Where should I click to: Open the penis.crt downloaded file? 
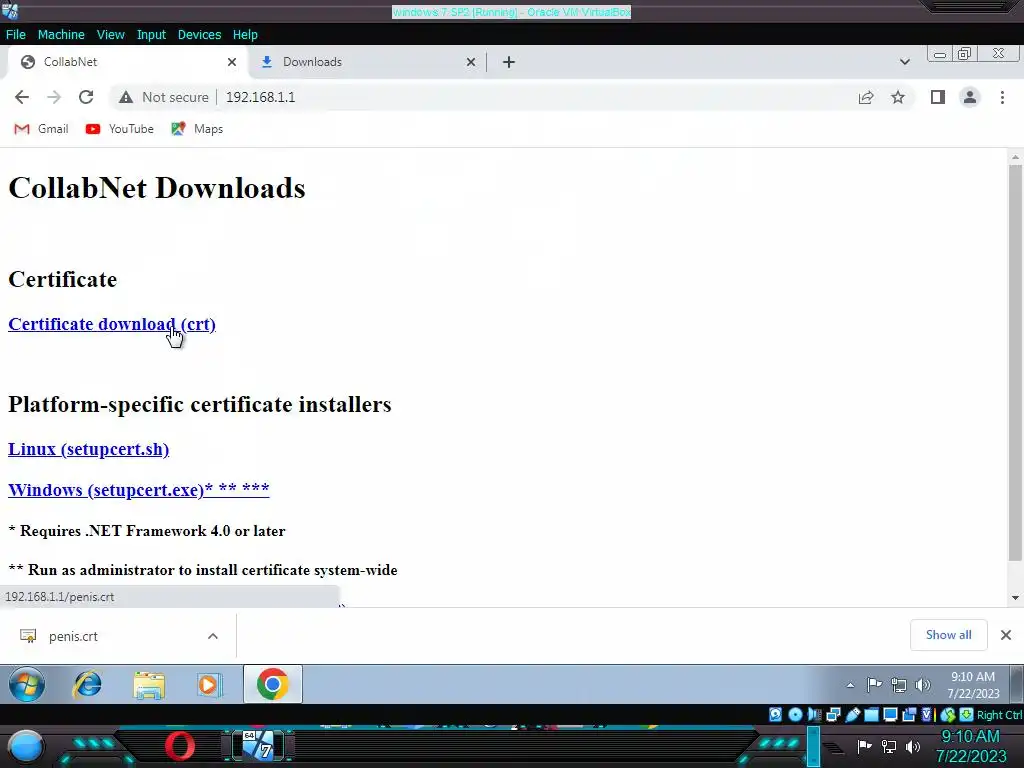pos(73,636)
